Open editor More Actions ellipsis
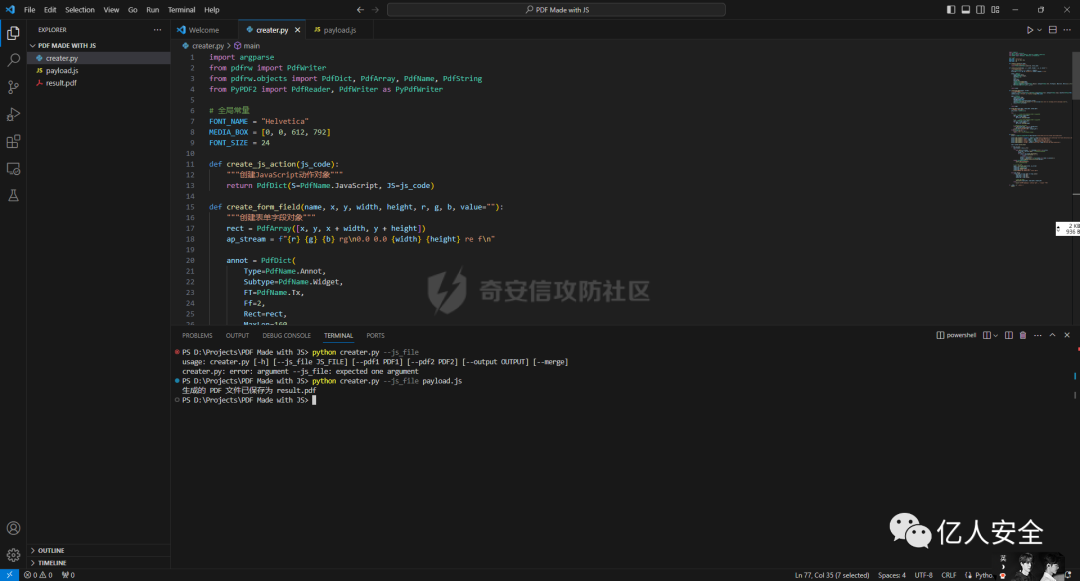The image size is (1080, 581). click(1067, 30)
